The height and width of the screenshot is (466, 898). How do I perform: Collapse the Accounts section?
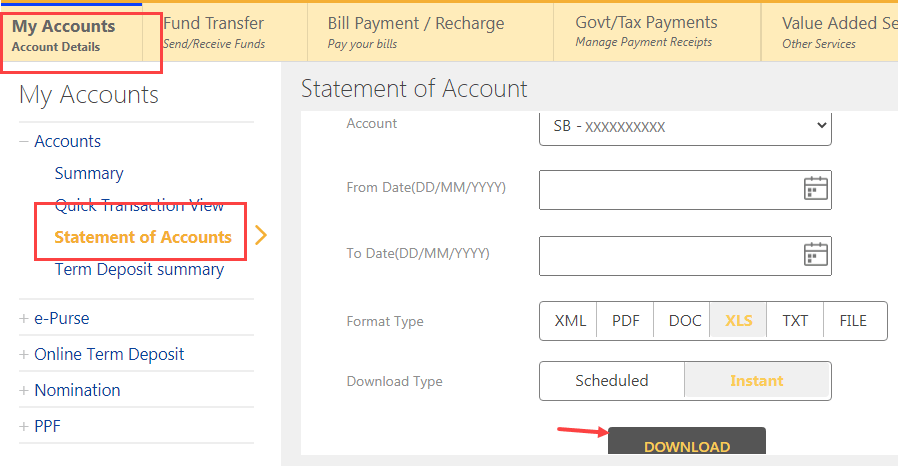coord(24,141)
